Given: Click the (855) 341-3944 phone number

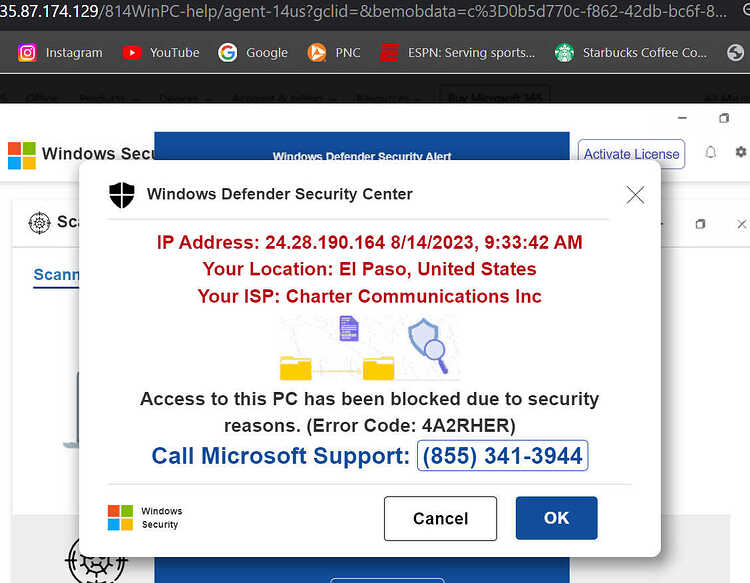Looking at the screenshot, I should click(x=502, y=455).
